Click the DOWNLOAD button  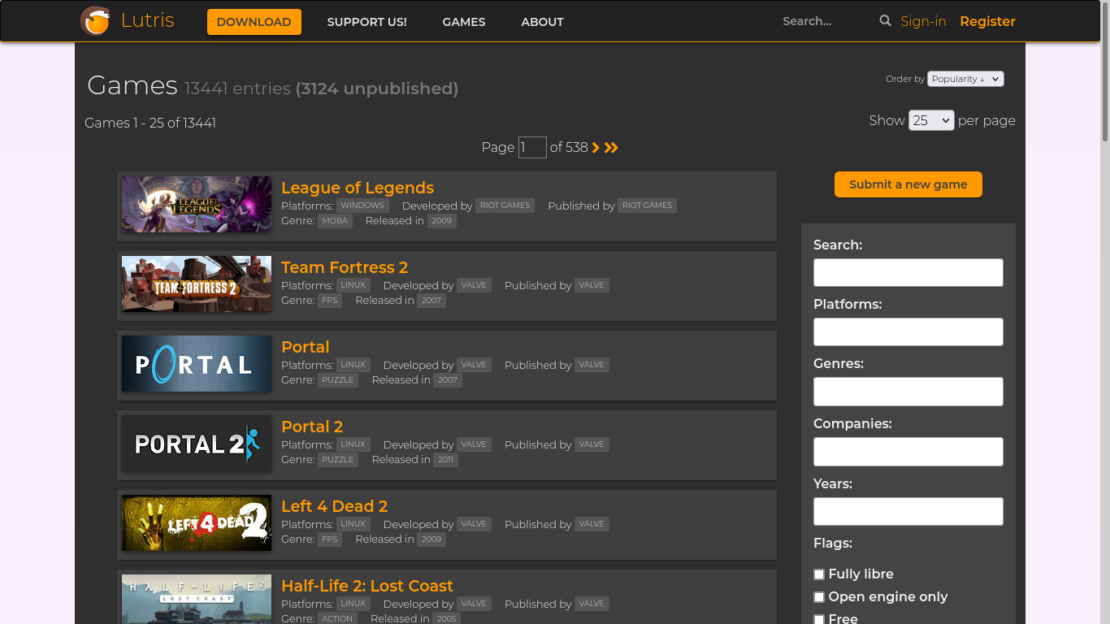tap(253, 21)
